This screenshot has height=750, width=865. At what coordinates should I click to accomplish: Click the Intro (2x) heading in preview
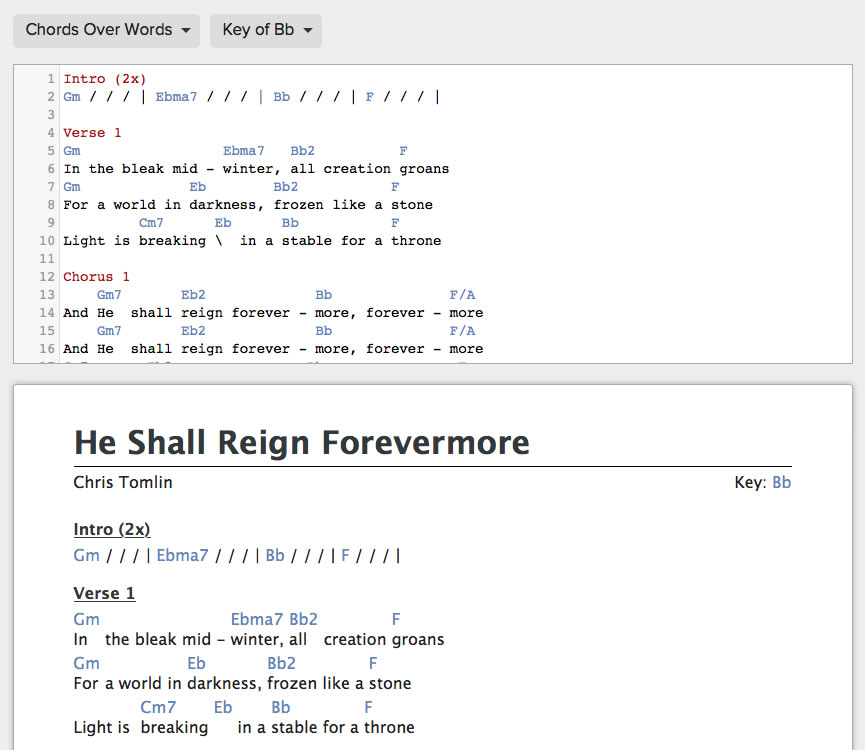pos(112,529)
